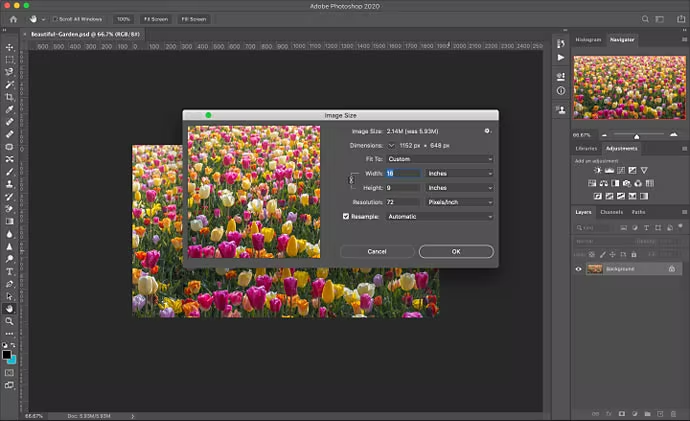Select the Rectangular Marquee tool
690x421 pixels.
click(x=9, y=60)
